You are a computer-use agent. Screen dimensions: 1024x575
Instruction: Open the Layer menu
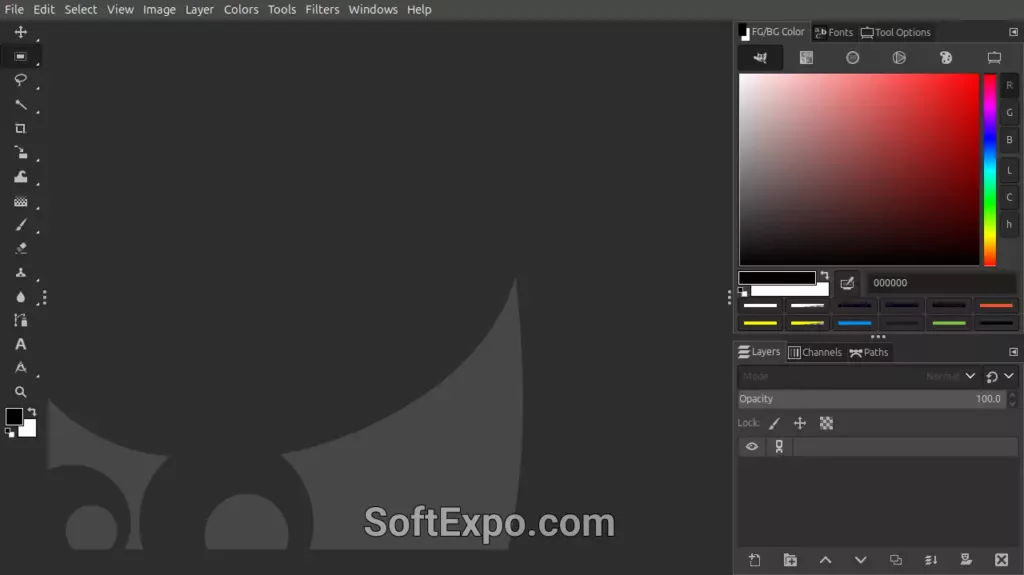pyautogui.click(x=199, y=9)
